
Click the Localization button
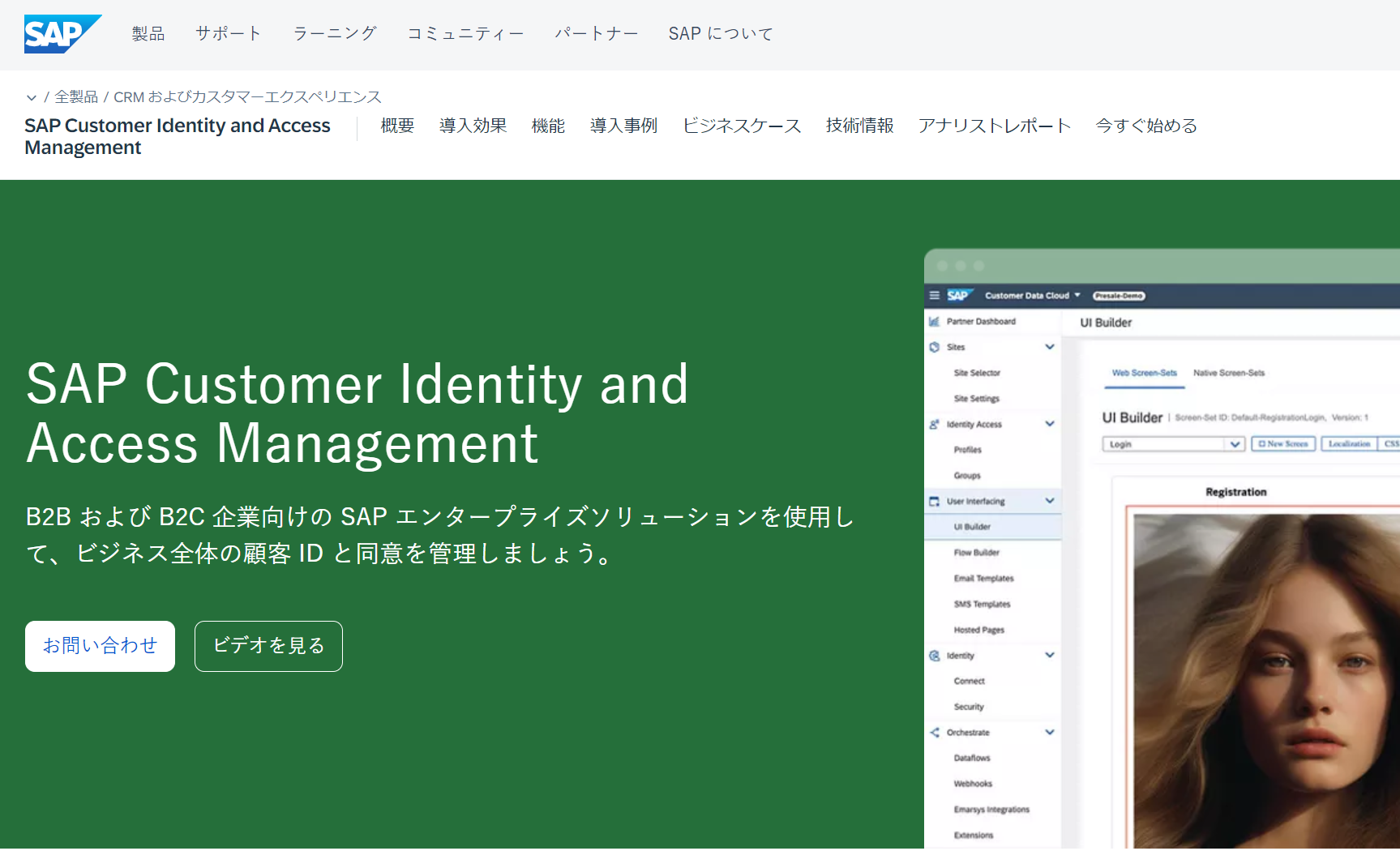pyautogui.click(x=1349, y=444)
